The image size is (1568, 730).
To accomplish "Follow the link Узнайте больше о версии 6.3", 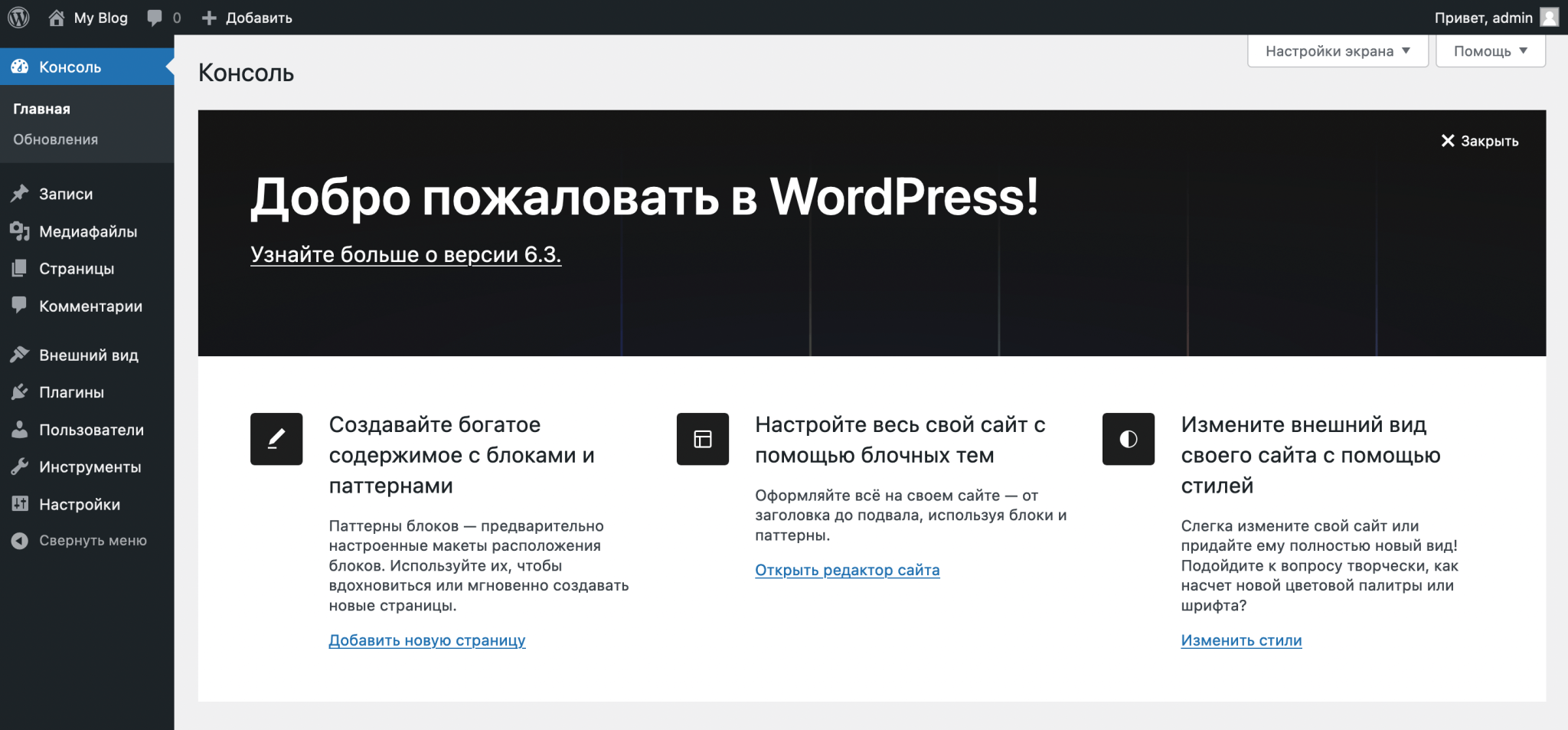I will (x=406, y=254).
